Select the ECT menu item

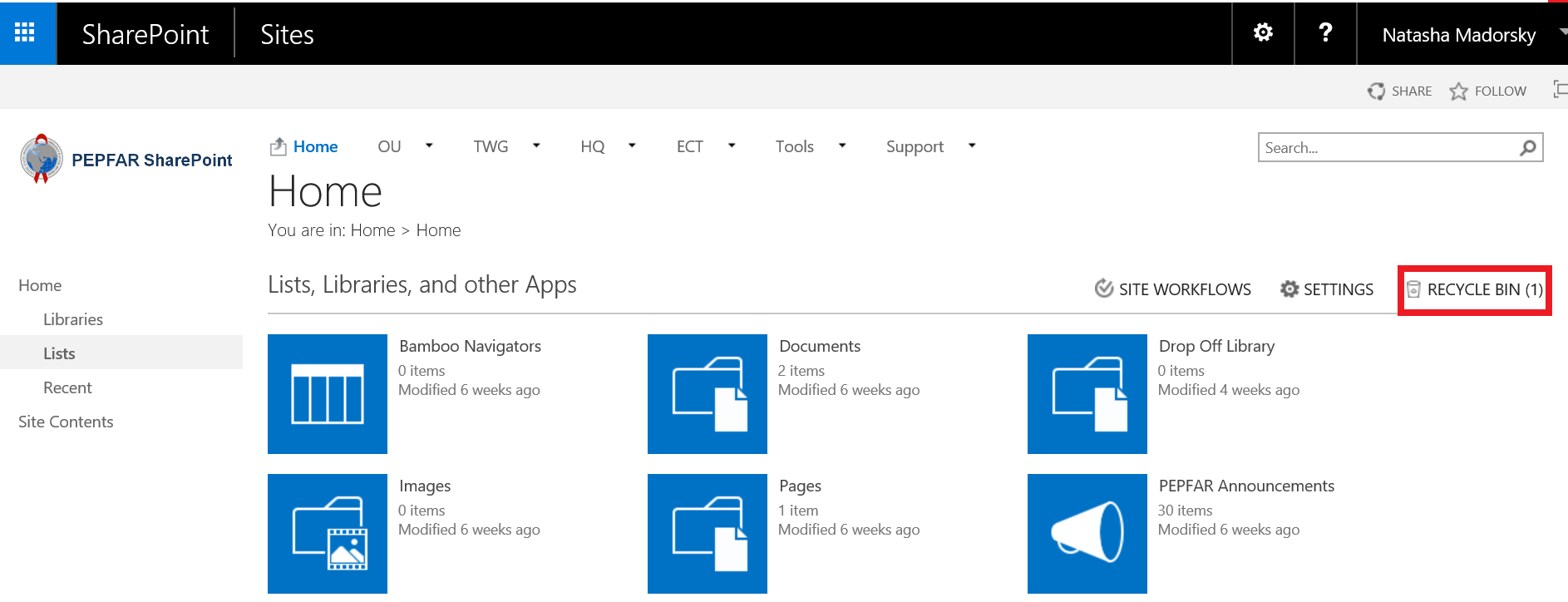point(690,146)
